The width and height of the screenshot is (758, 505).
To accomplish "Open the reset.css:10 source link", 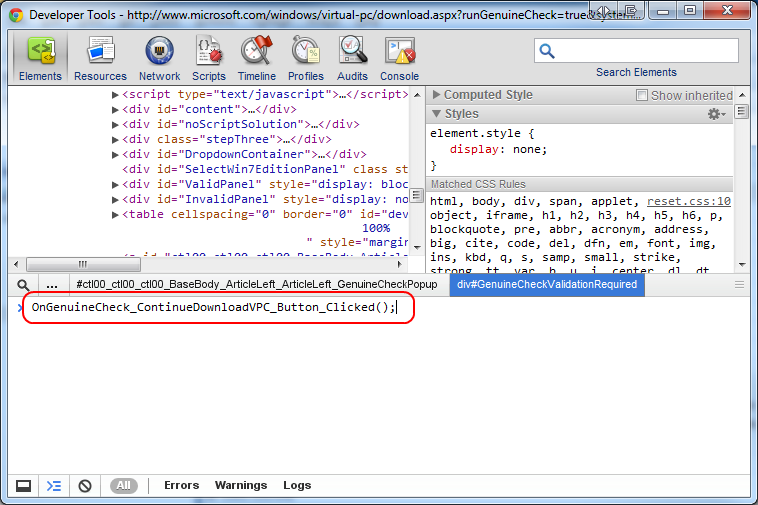I will click(688, 201).
